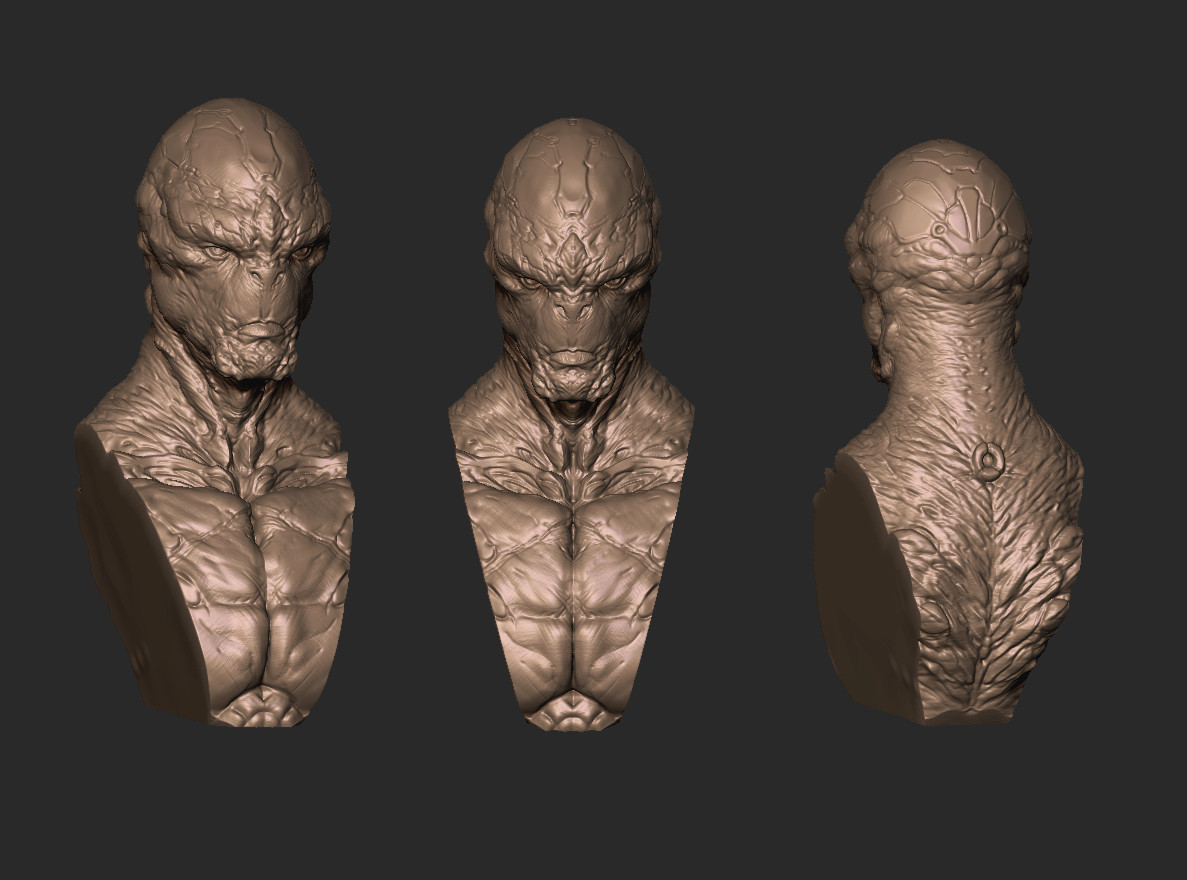1187x880 pixels.
Task: Click the circular ornament on the back view
Action: [x=988, y=462]
